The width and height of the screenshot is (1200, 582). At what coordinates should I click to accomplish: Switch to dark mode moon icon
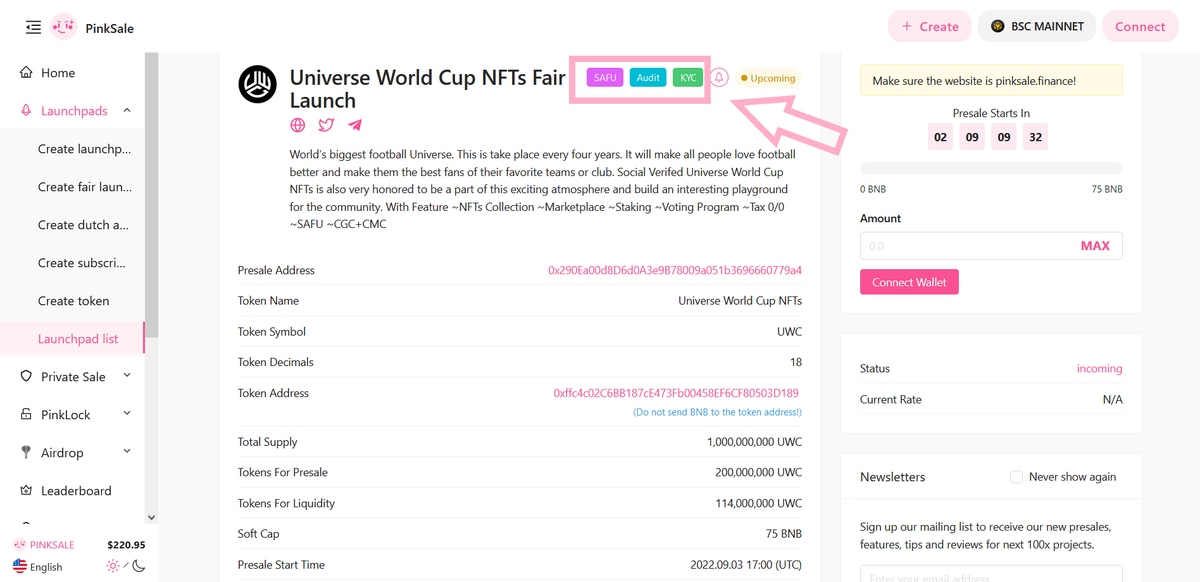139,566
